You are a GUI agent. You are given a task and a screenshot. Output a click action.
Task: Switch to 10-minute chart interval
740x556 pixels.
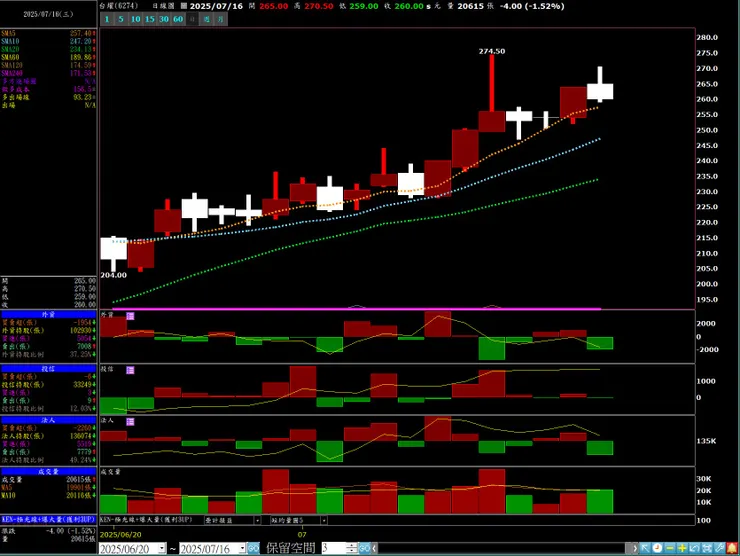(x=135, y=19)
